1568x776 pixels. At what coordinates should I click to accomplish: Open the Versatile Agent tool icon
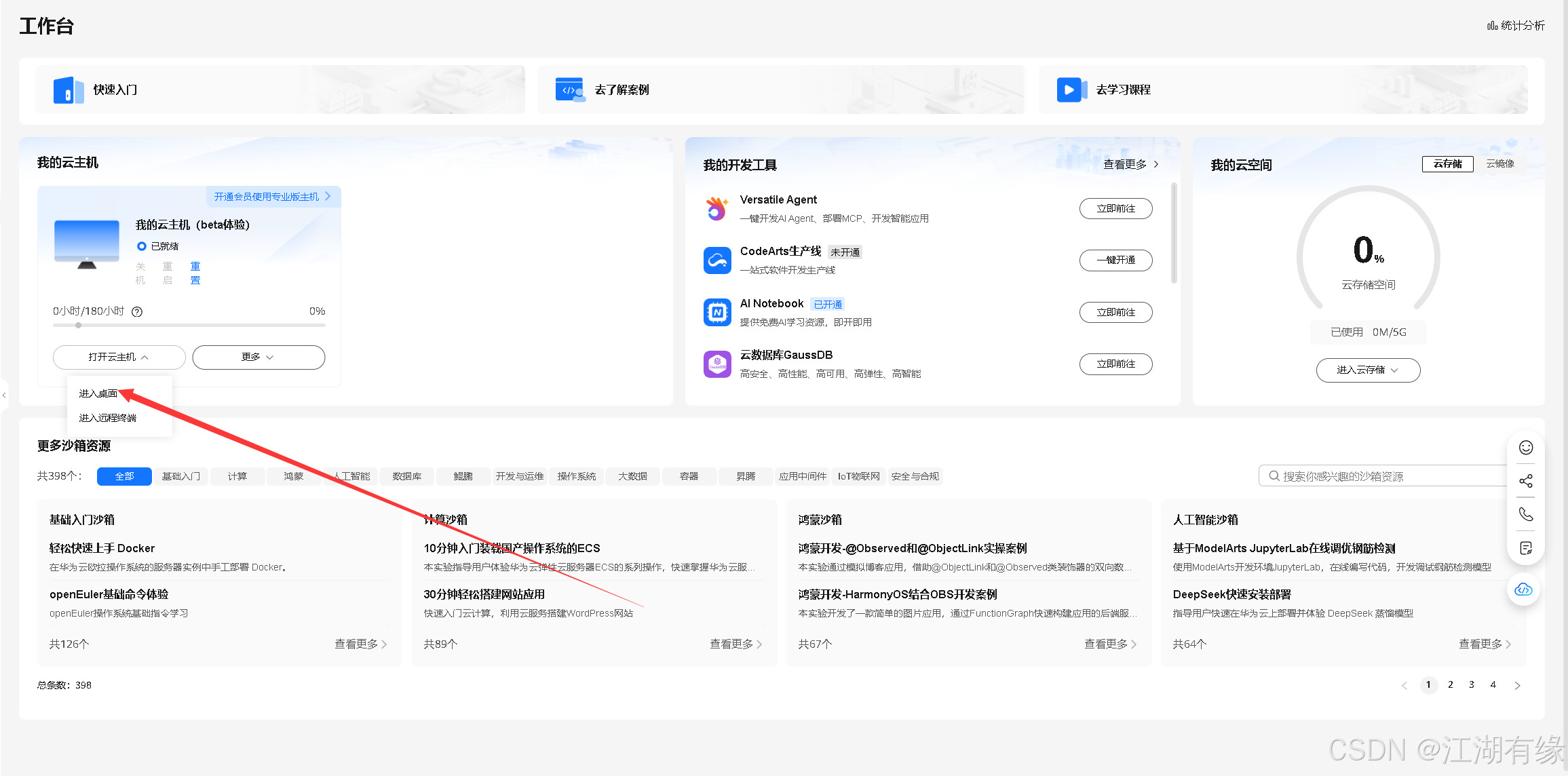click(x=717, y=209)
